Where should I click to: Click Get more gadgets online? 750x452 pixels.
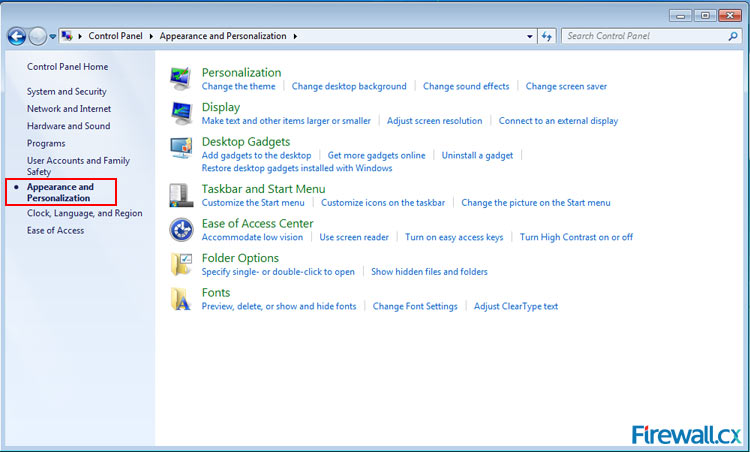click(x=376, y=155)
